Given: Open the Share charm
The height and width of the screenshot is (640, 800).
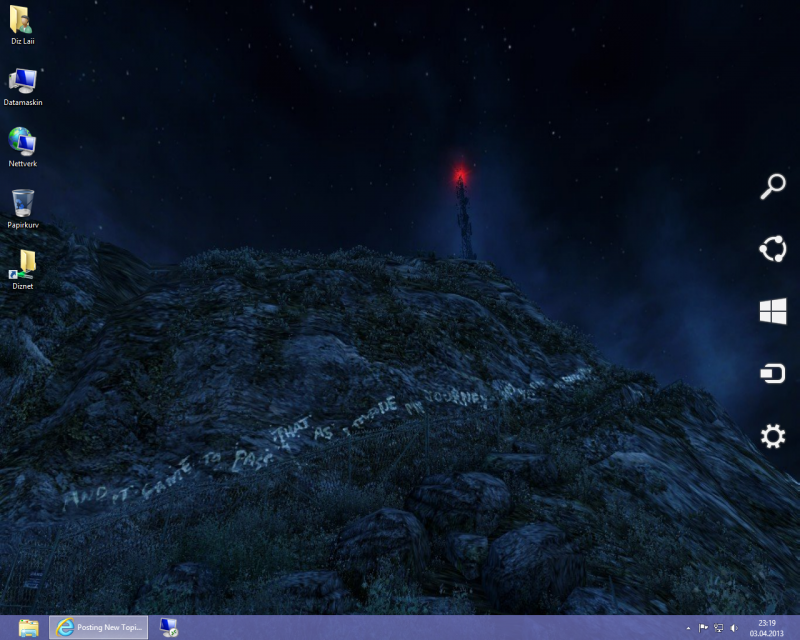Looking at the screenshot, I should [x=773, y=249].
